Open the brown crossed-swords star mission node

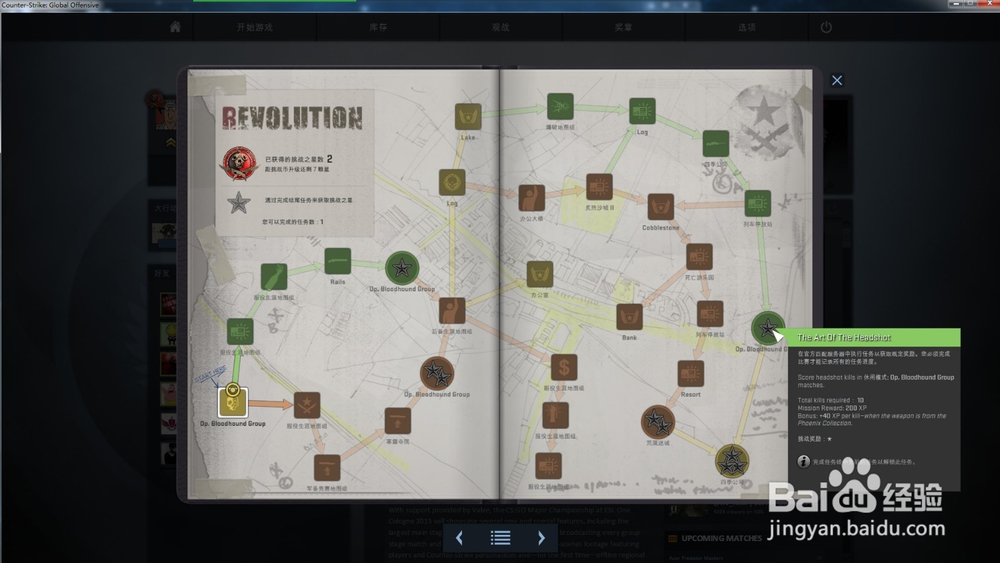[307, 406]
